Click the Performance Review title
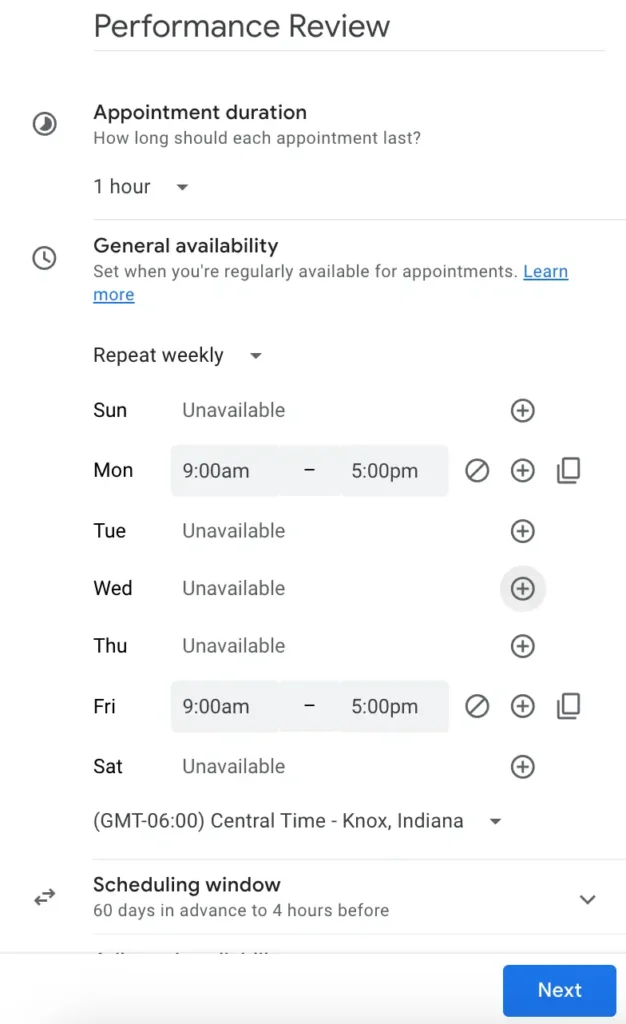The height and width of the screenshot is (1024, 626). click(241, 26)
